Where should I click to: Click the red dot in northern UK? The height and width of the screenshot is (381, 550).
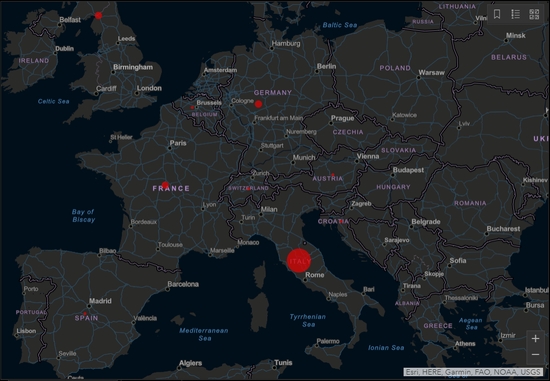click(x=99, y=15)
